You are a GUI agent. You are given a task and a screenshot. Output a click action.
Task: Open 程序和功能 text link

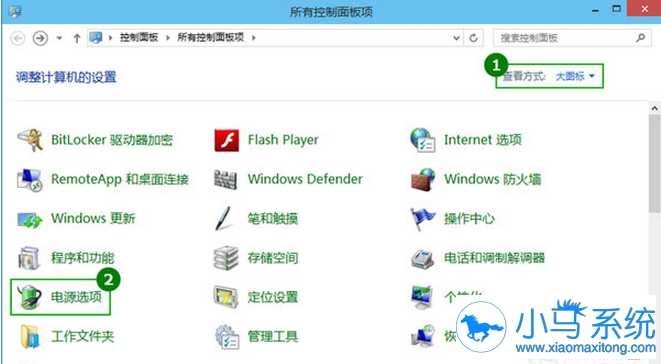tap(83, 258)
